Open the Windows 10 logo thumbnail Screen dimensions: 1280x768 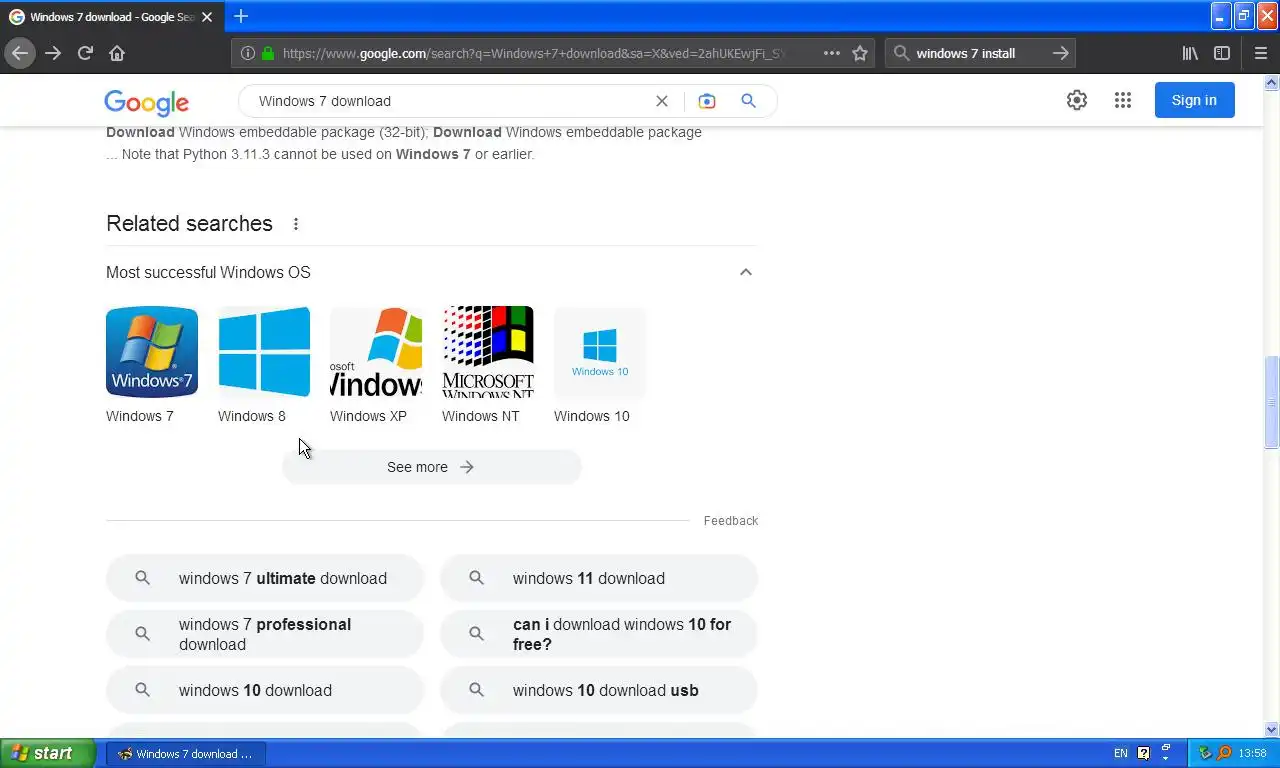coord(600,352)
